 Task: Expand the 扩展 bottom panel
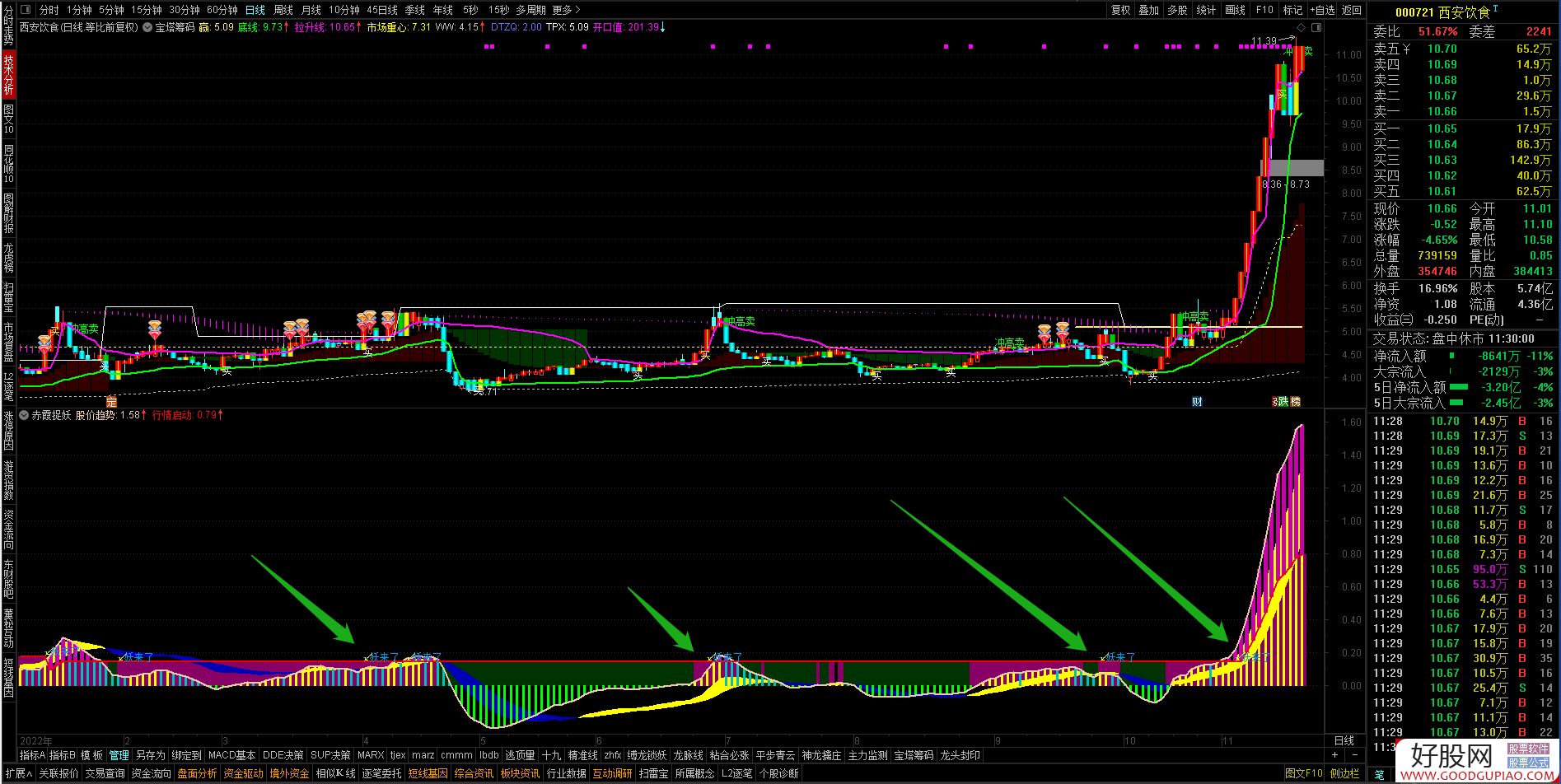tap(17, 774)
